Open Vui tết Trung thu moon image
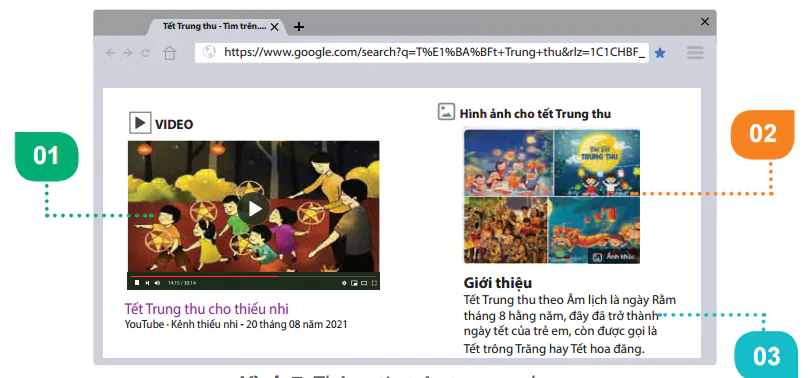This screenshot has height=378, width=811. [x=597, y=162]
